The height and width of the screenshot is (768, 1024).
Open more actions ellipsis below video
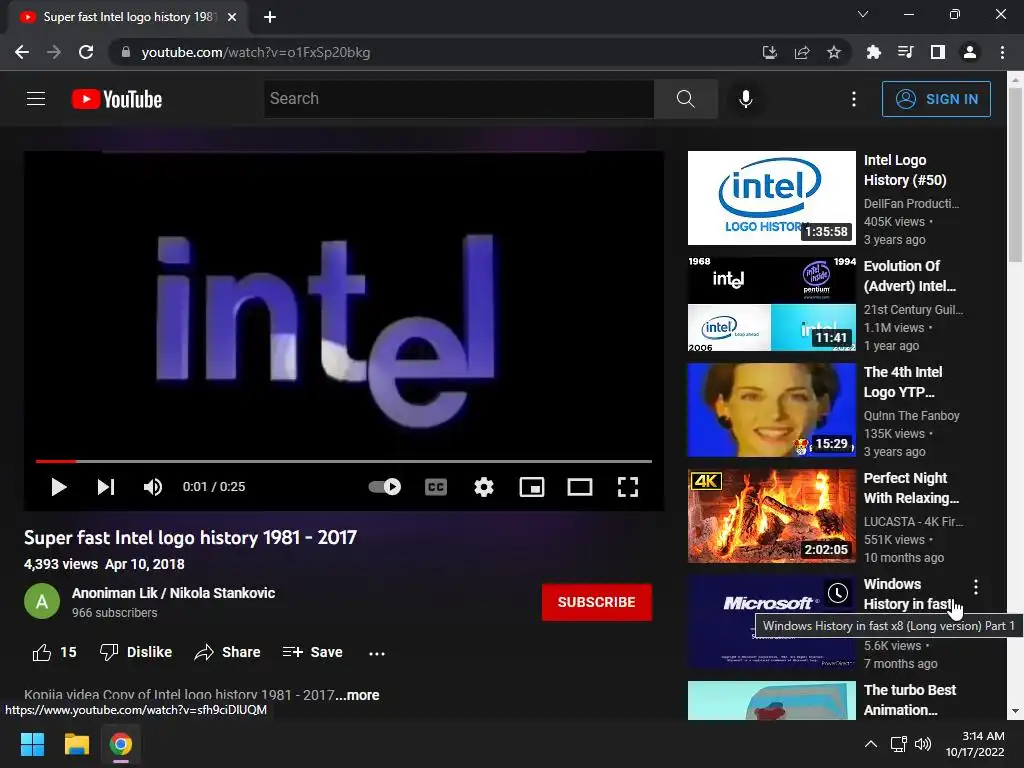click(x=377, y=652)
